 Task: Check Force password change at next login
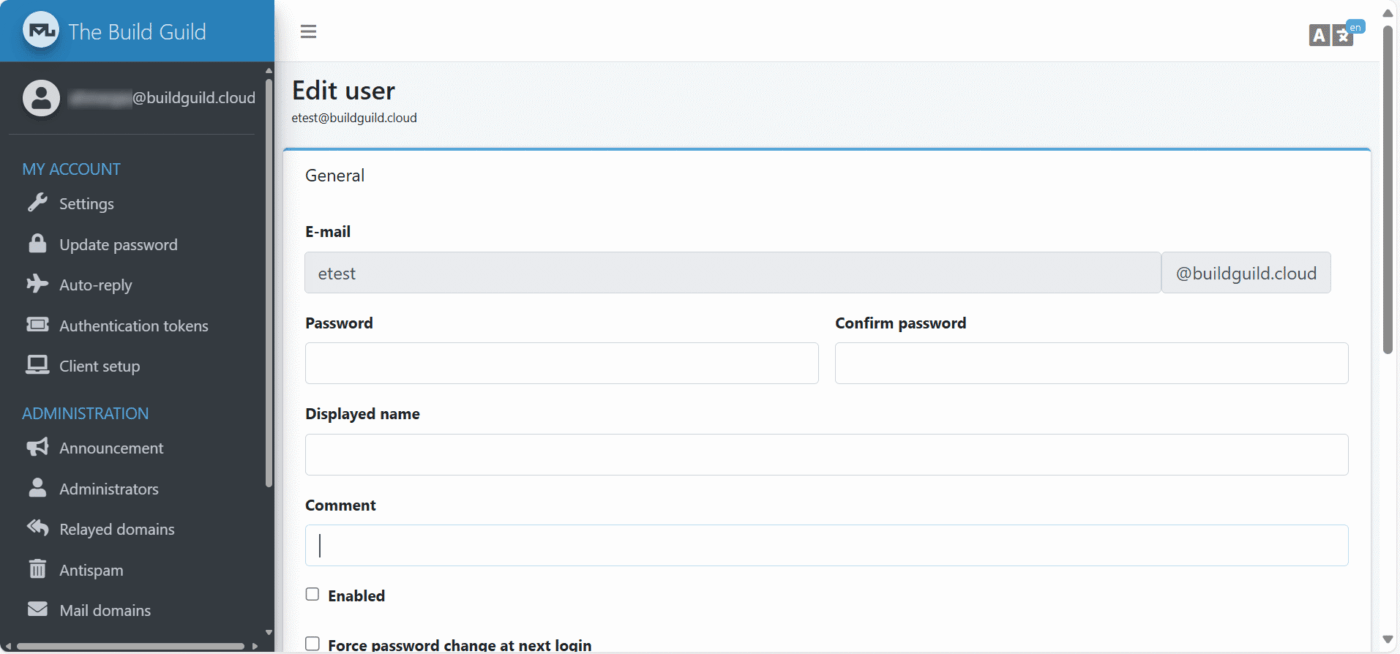(x=312, y=644)
